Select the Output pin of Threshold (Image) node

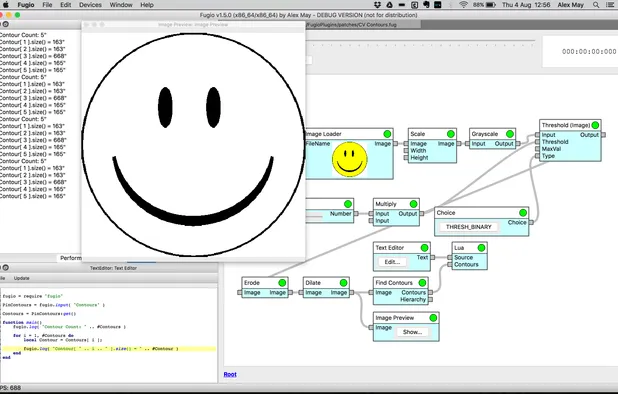(x=603, y=135)
